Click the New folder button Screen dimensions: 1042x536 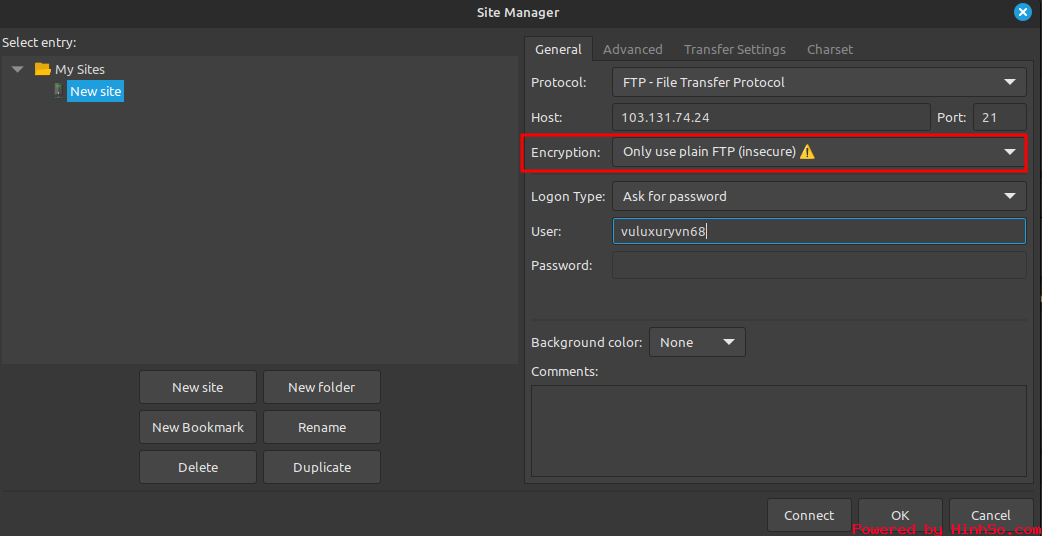tap(322, 387)
